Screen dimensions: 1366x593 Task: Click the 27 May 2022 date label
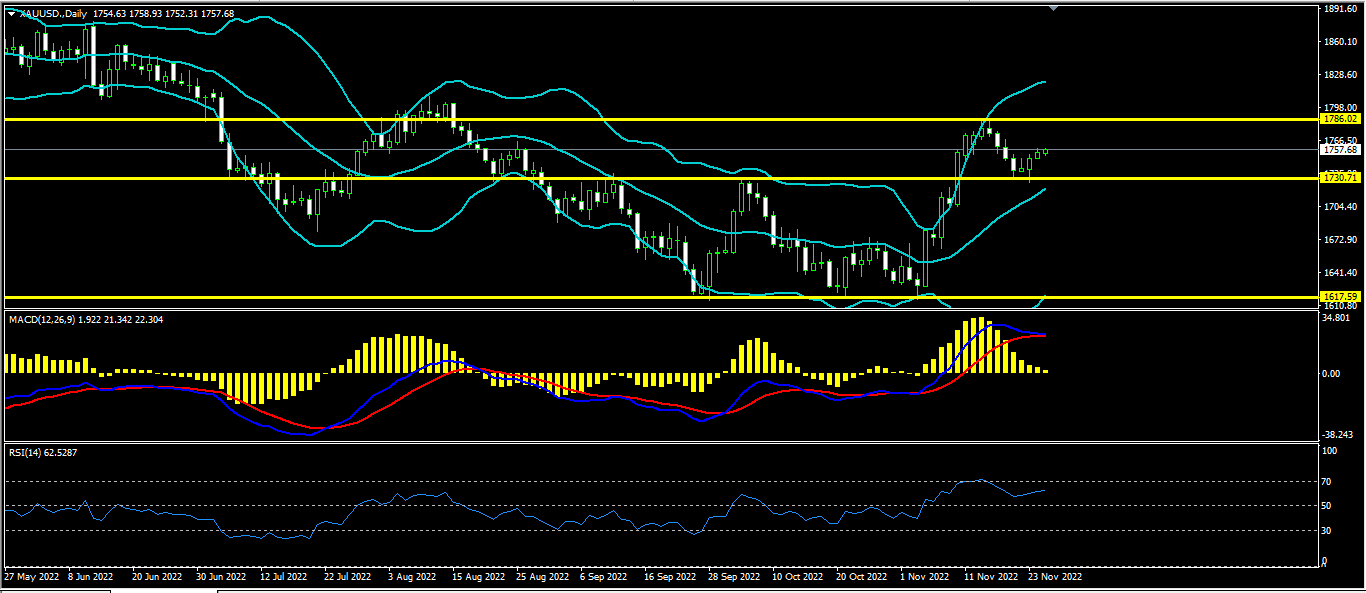(x=31, y=577)
